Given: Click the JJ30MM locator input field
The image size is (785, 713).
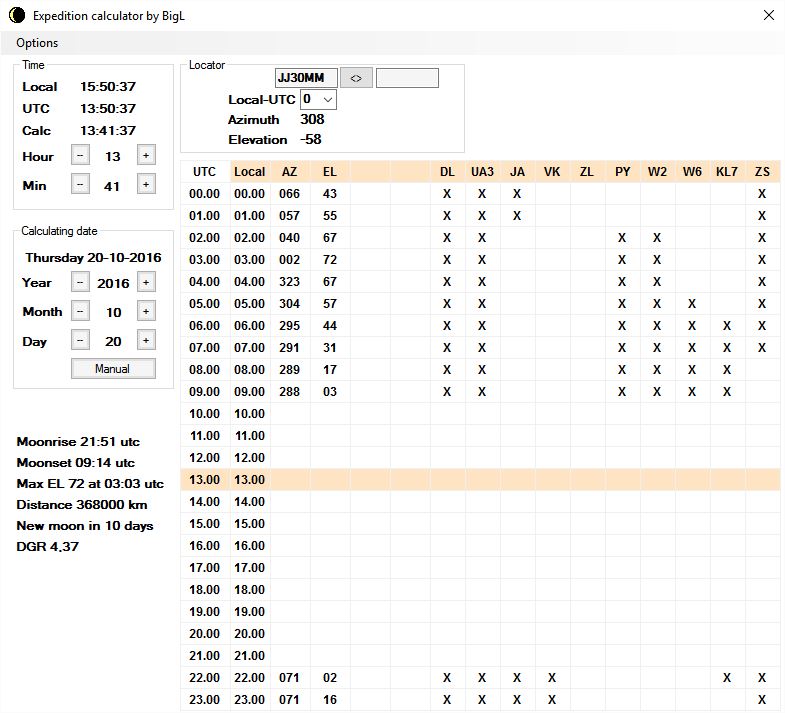Looking at the screenshot, I should tap(306, 78).
